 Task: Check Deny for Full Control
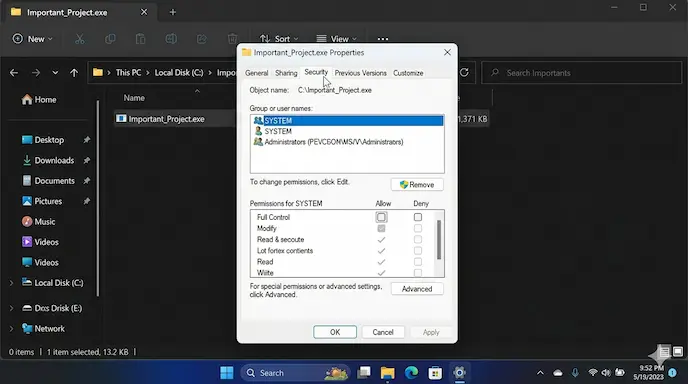(418, 217)
